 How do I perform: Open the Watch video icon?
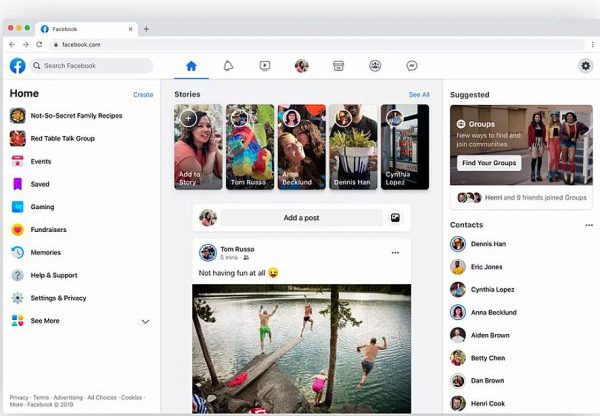[x=264, y=66]
